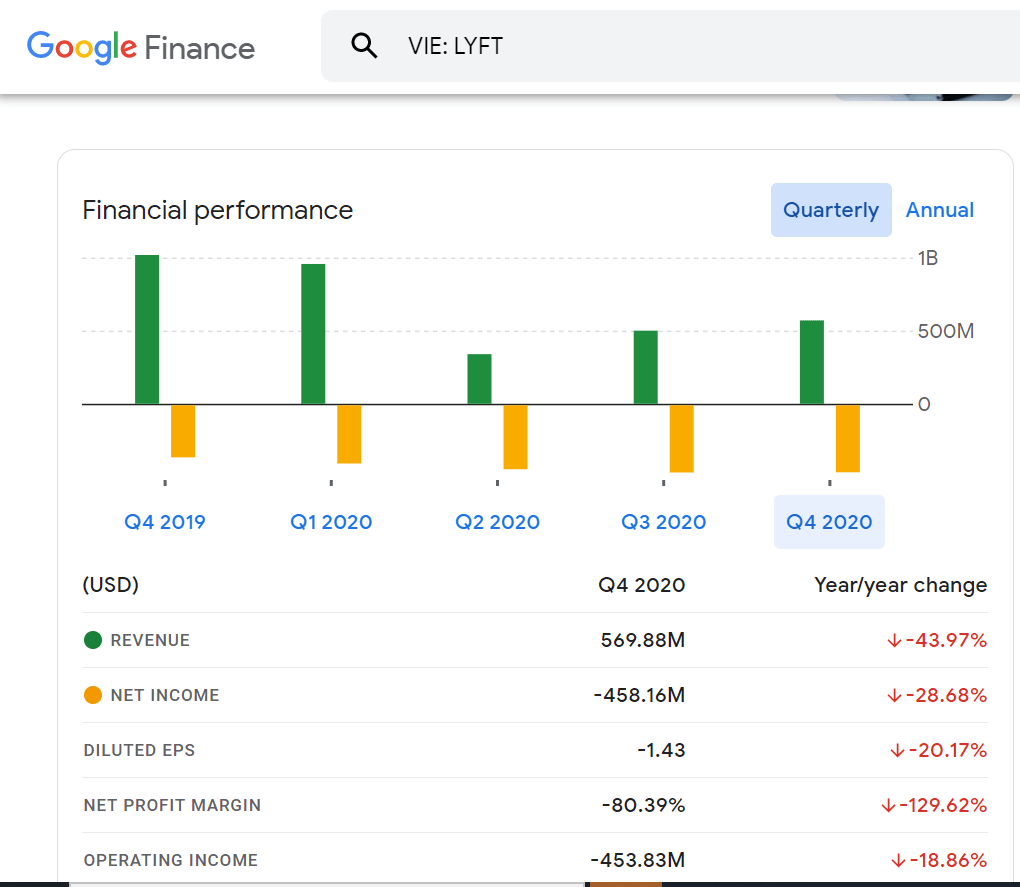1020x887 pixels.
Task: Click the NET PROFIT MARGIN row label
Action: (x=172, y=805)
